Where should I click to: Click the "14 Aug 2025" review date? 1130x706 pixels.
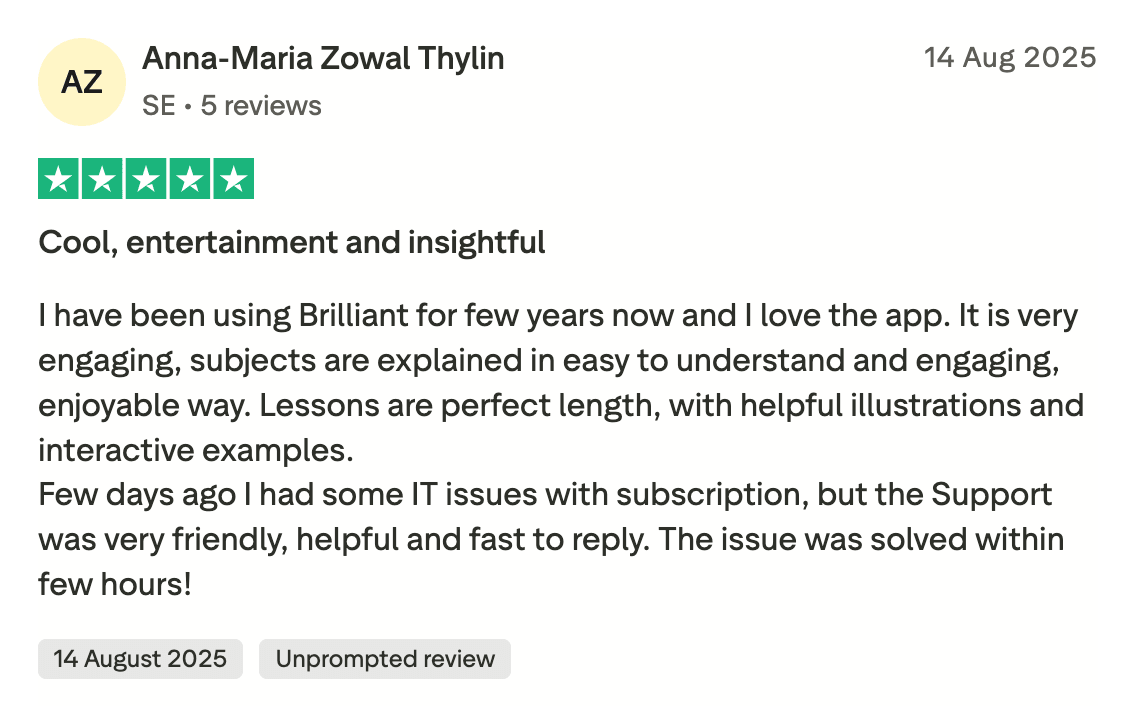(x=1010, y=58)
